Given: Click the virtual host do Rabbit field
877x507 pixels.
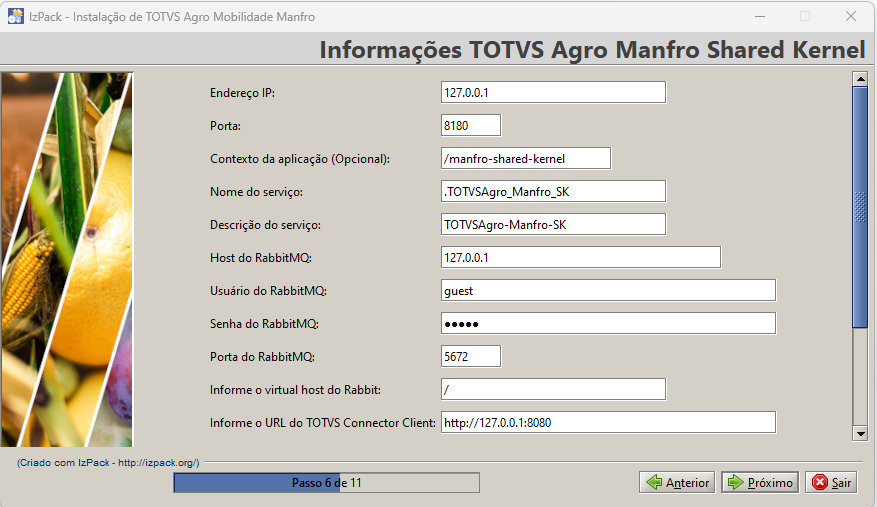Looking at the screenshot, I should coord(553,389).
